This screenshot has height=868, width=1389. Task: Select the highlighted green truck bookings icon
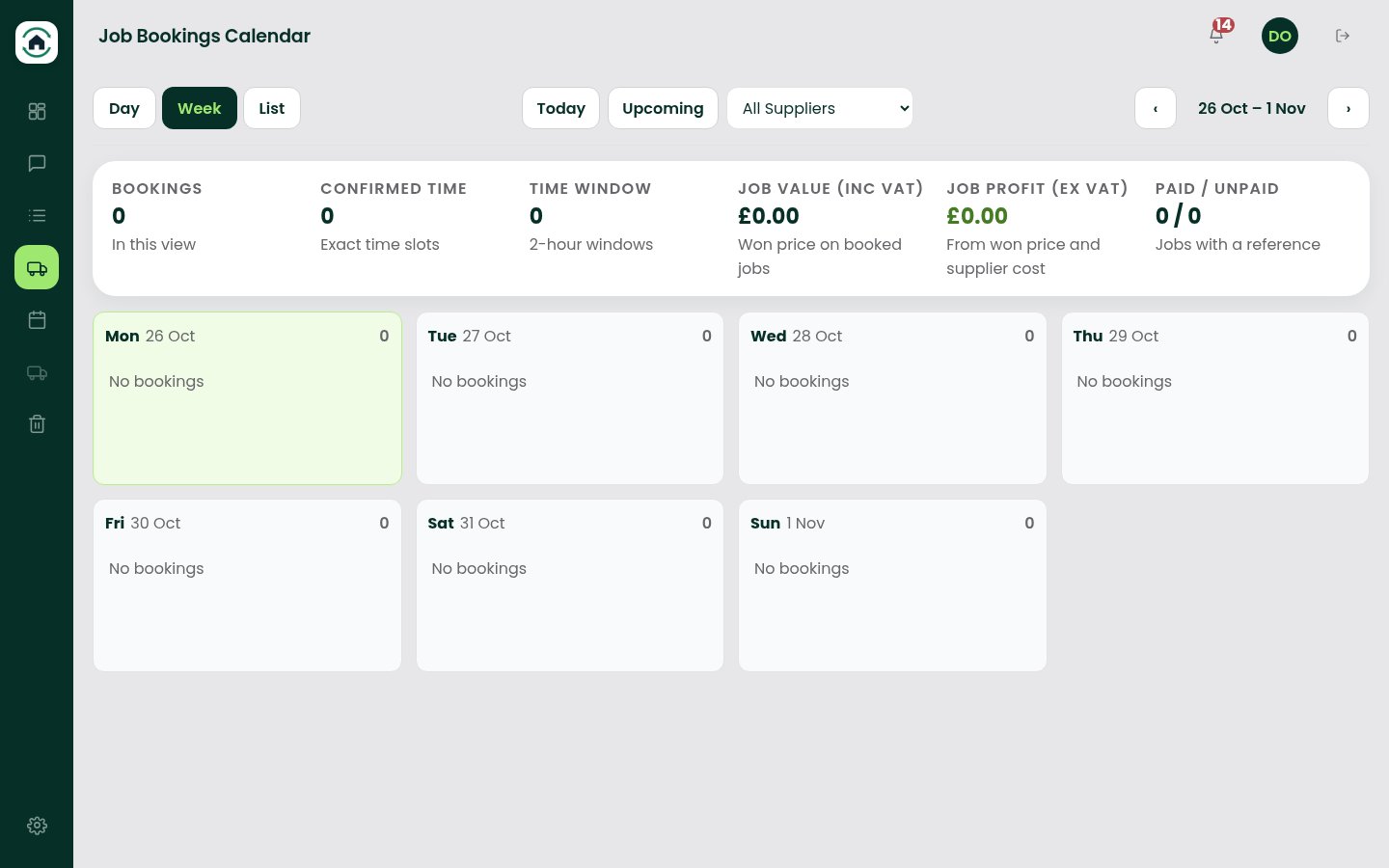point(37,267)
